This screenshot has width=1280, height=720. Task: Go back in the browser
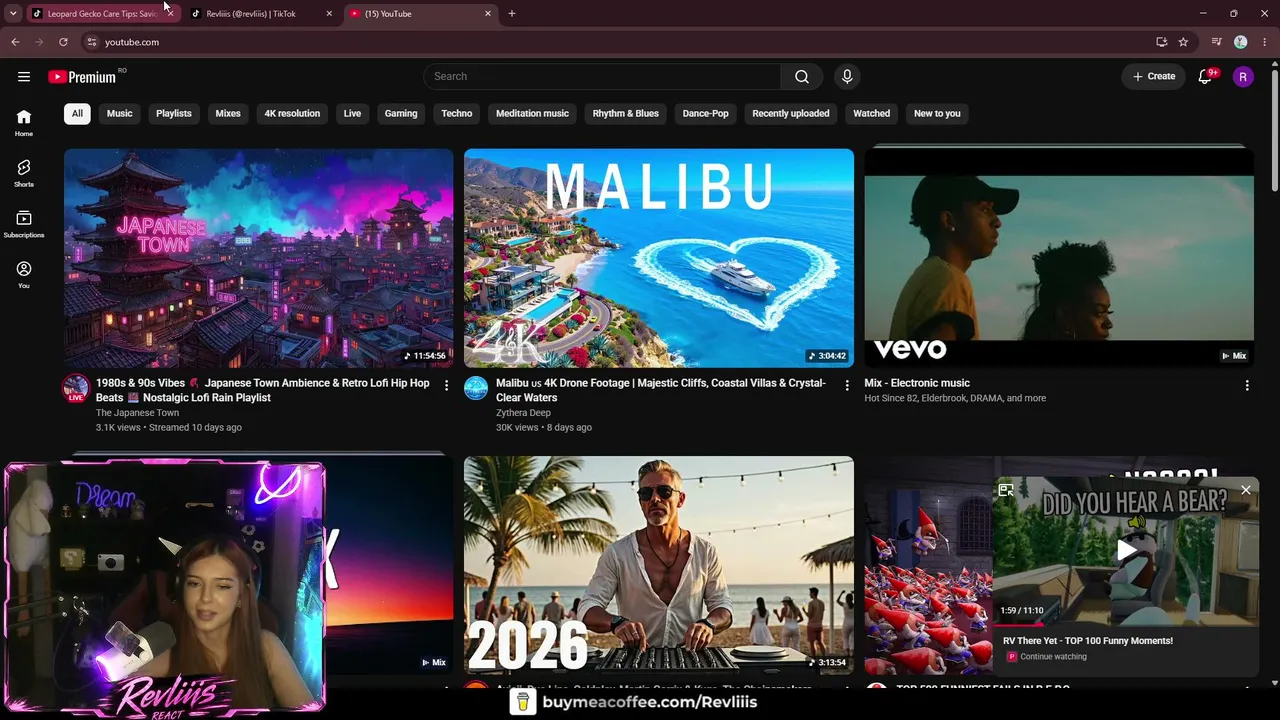(x=15, y=42)
